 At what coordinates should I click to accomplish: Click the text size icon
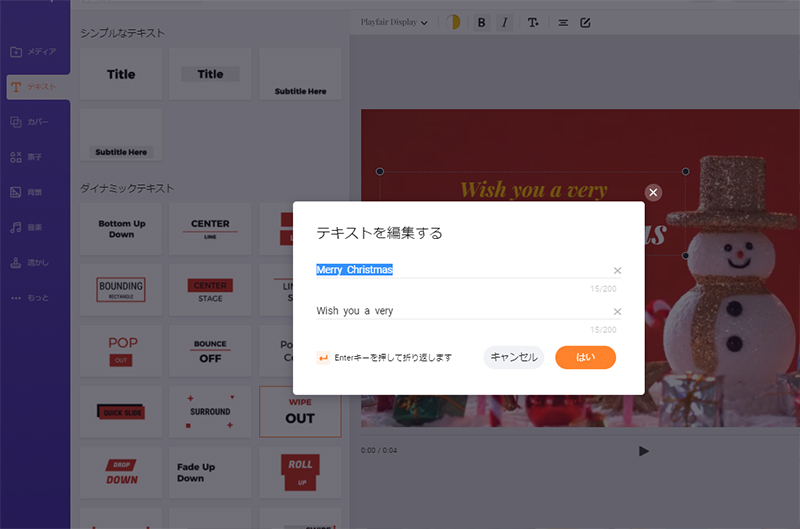pos(533,22)
